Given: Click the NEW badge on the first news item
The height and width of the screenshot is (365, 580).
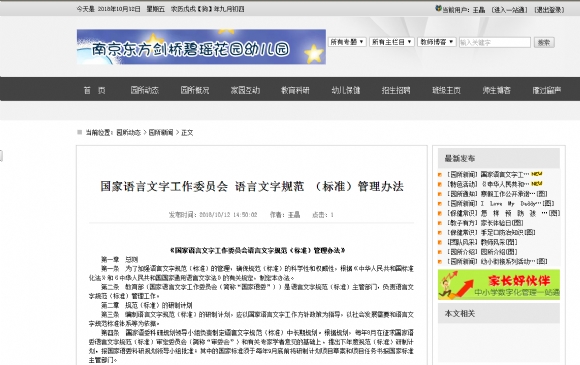Looking at the screenshot, I should 537,174.
